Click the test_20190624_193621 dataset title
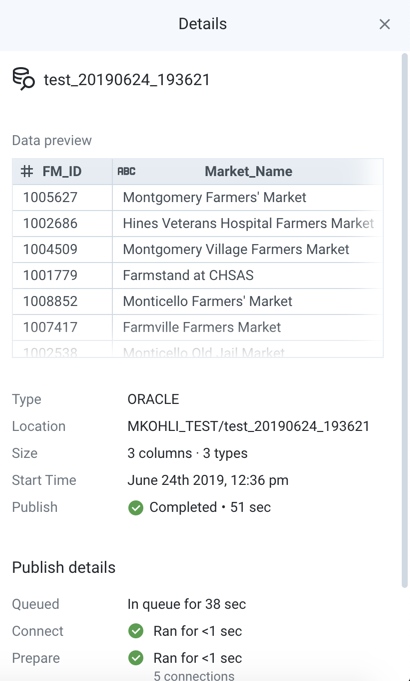 pos(127,80)
